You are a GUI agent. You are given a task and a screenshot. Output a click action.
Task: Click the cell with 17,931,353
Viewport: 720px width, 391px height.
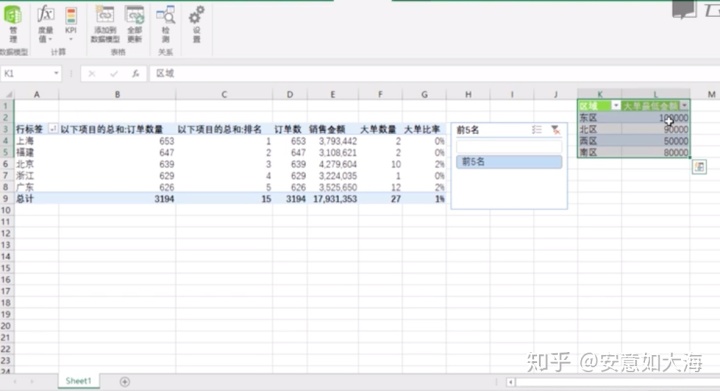[333, 199]
